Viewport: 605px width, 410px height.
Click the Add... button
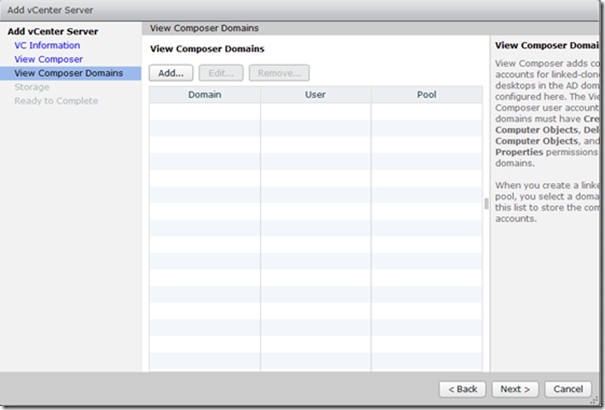[171, 73]
